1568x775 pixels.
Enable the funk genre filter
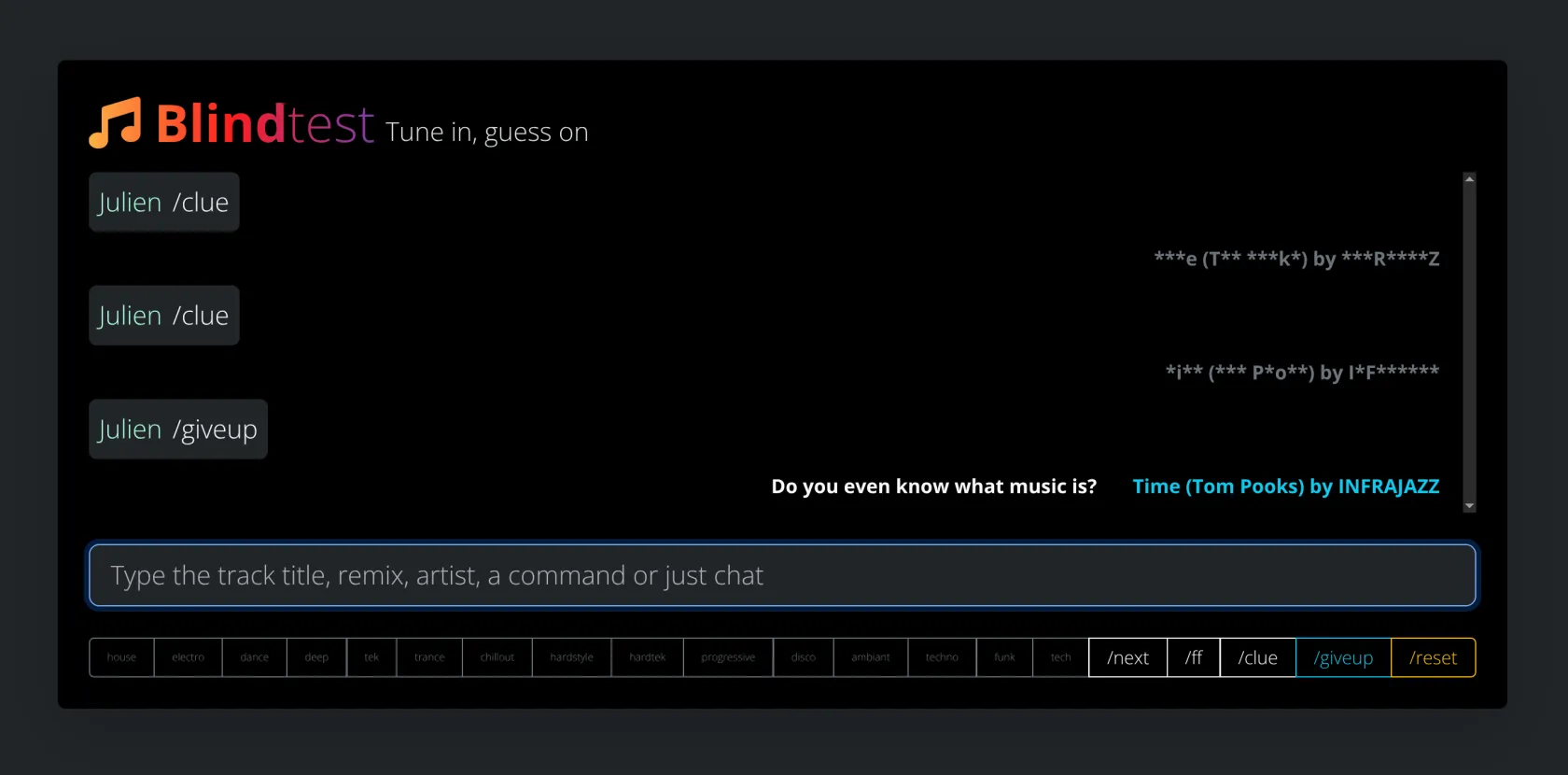coord(1004,657)
